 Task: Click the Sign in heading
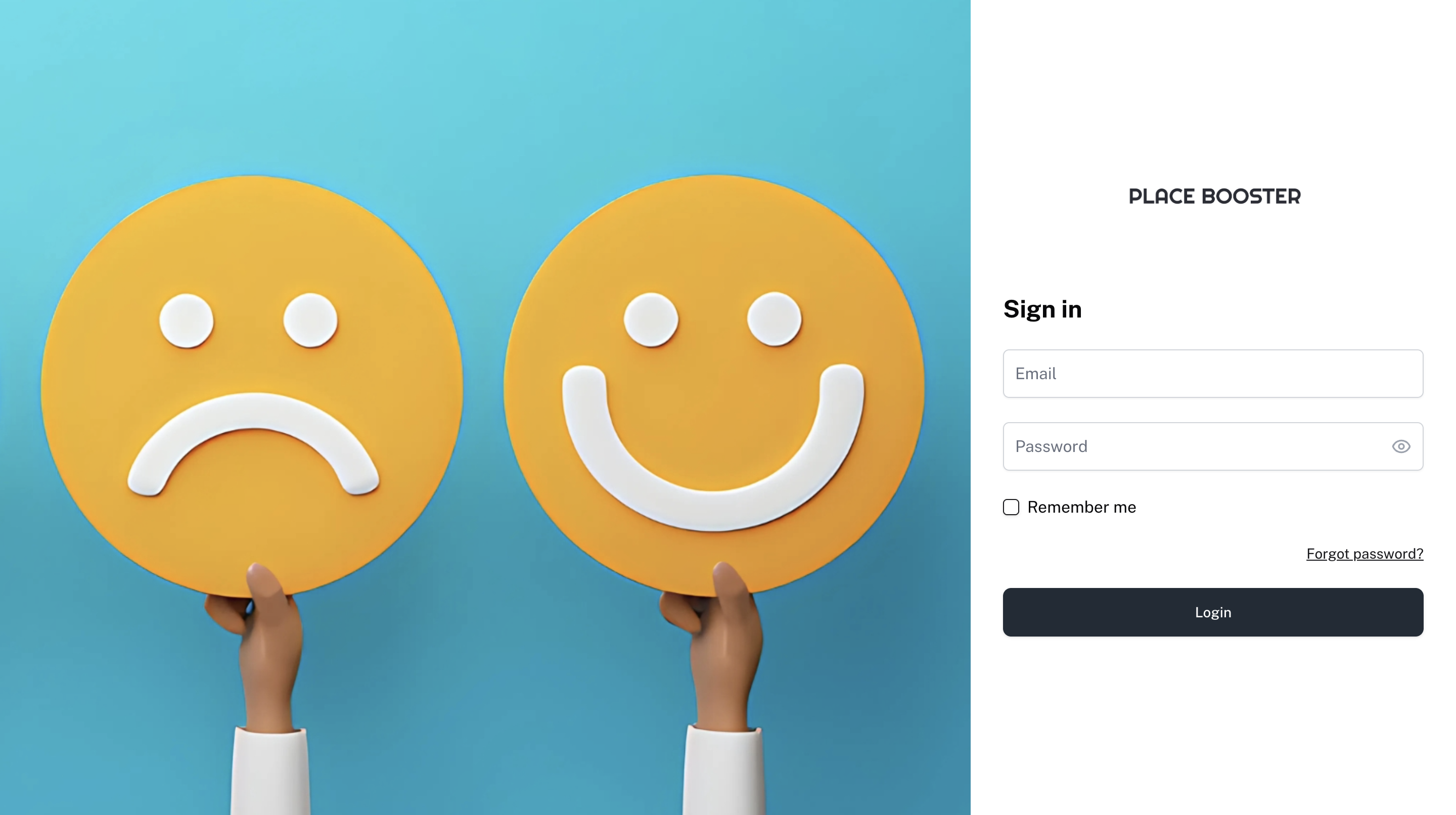(x=1042, y=309)
